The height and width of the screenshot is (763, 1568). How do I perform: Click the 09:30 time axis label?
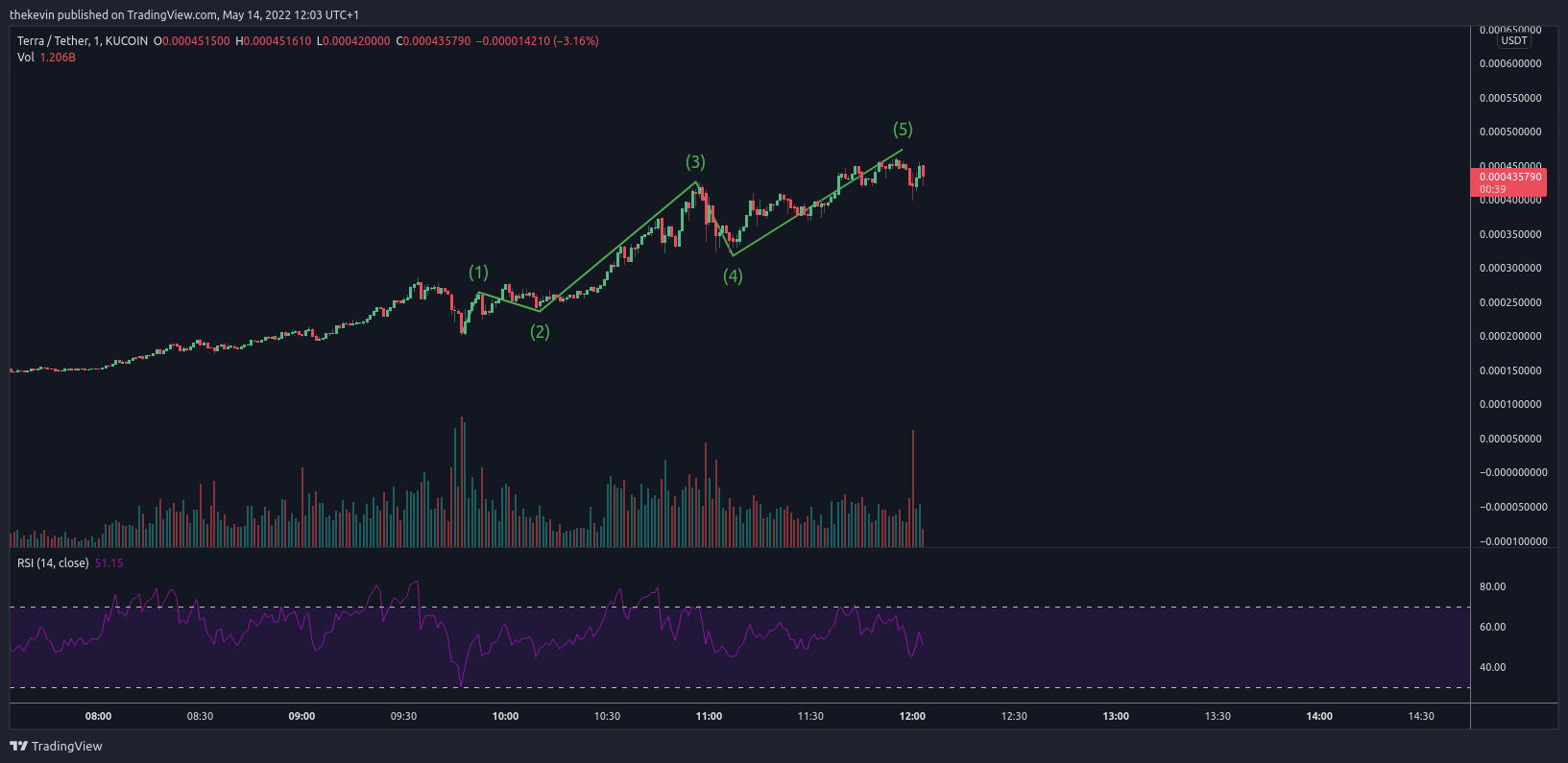point(403,716)
